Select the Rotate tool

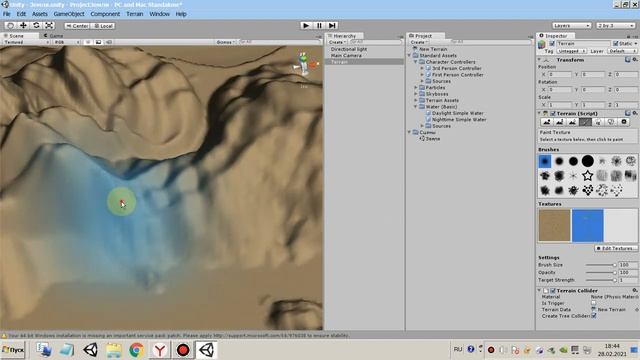pos(36,25)
